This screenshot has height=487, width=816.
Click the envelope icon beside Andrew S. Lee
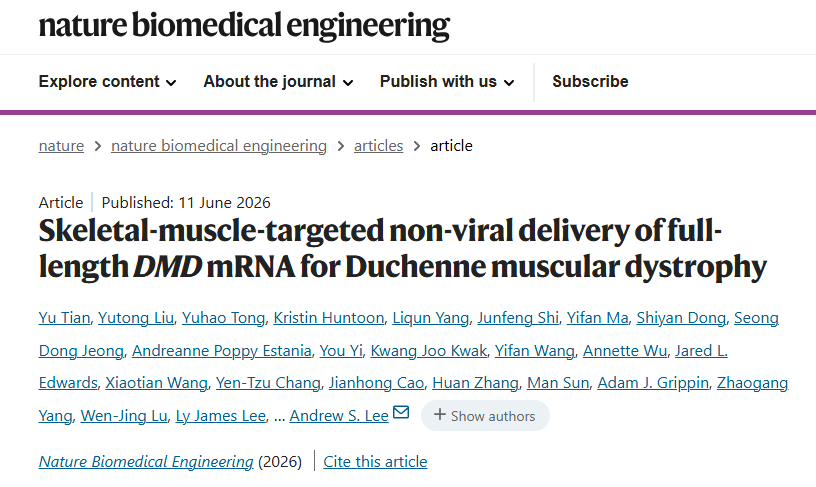pos(401,413)
